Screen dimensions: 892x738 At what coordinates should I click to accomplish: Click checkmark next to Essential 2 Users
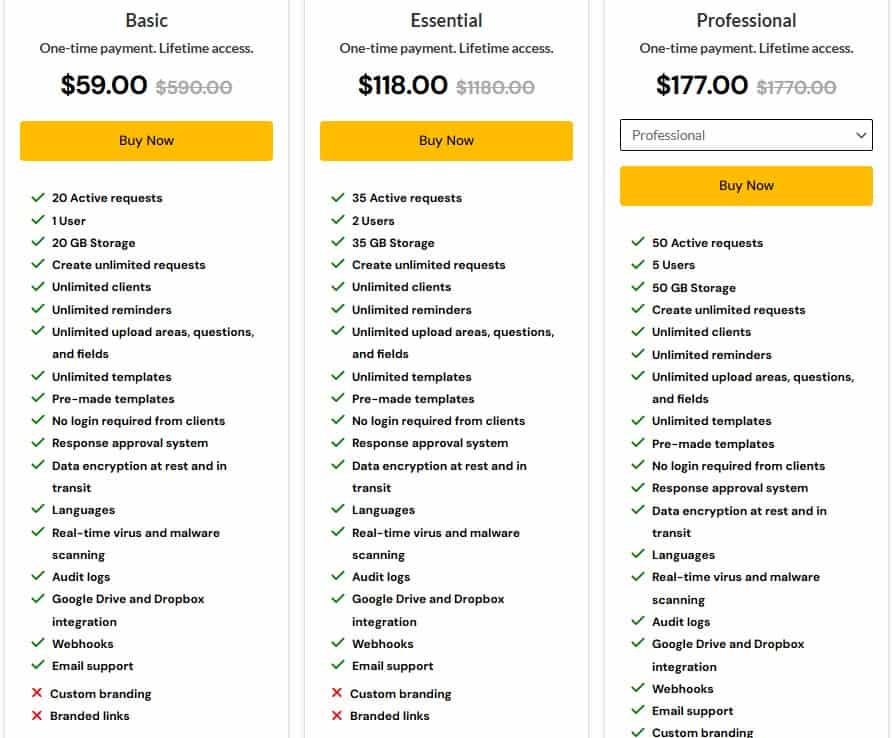(x=338, y=220)
